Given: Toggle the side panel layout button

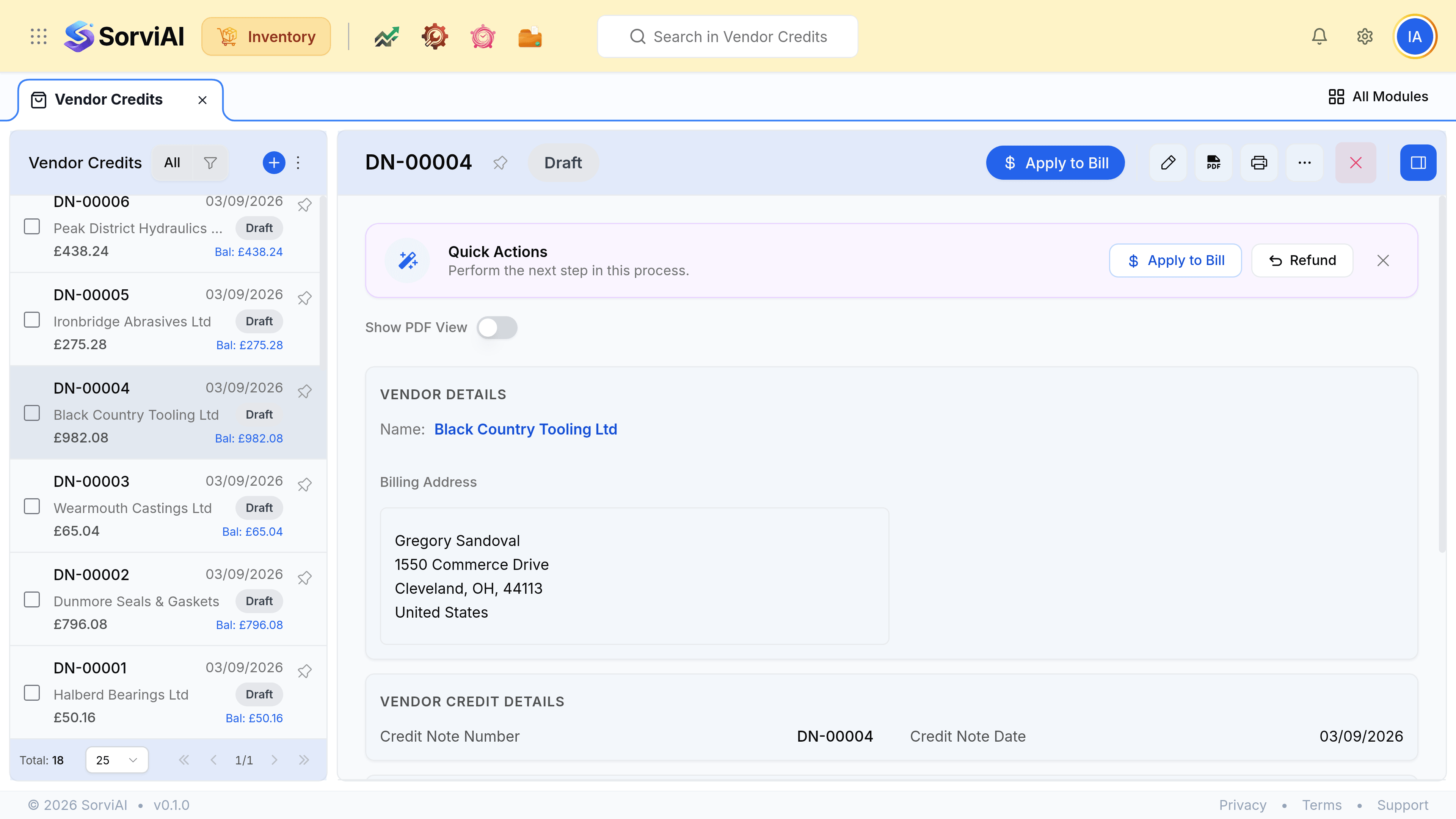Looking at the screenshot, I should tap(1418, 163).
